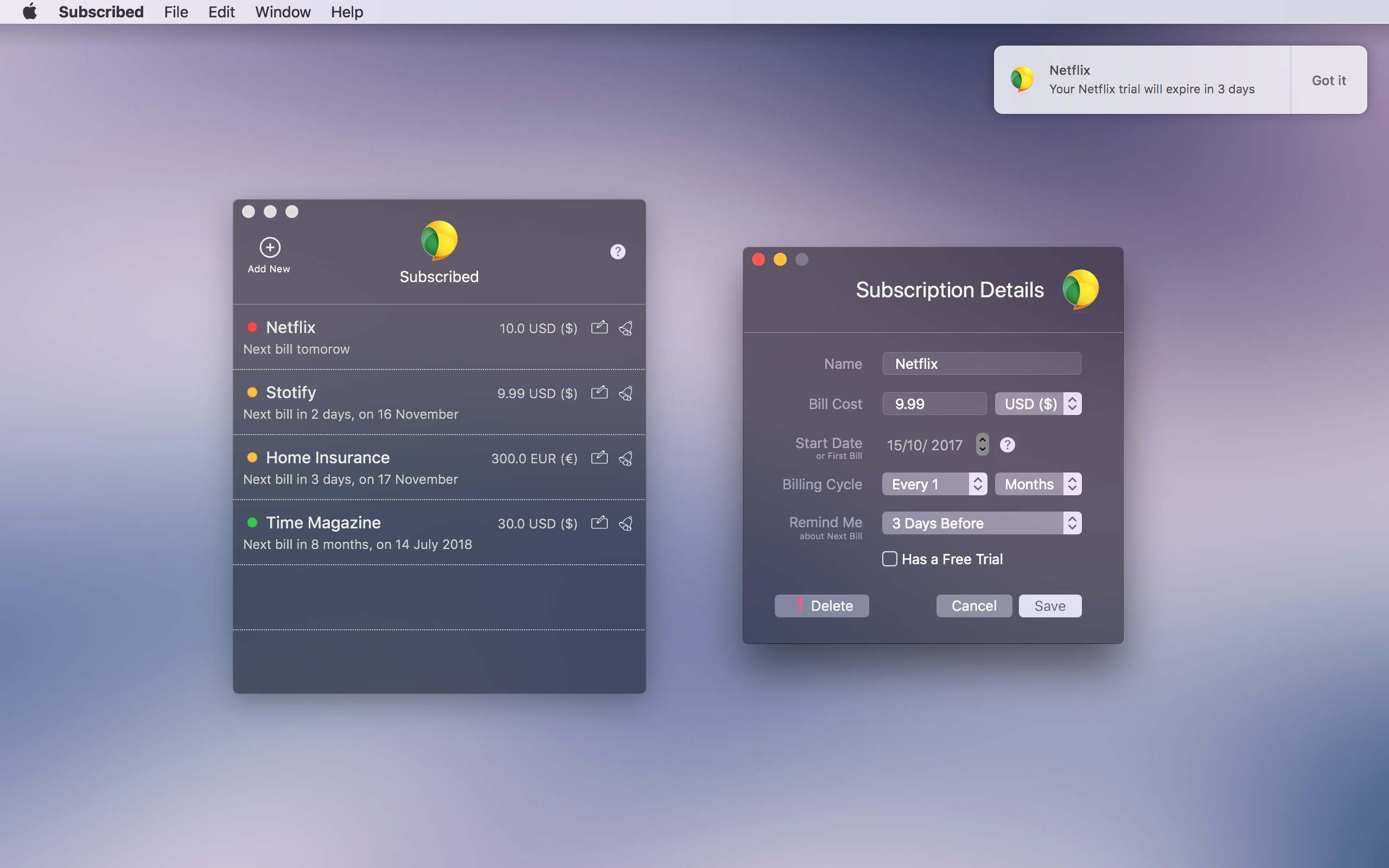Click the edit icon for Time Magazine
1389x868 pixels.
599,523
